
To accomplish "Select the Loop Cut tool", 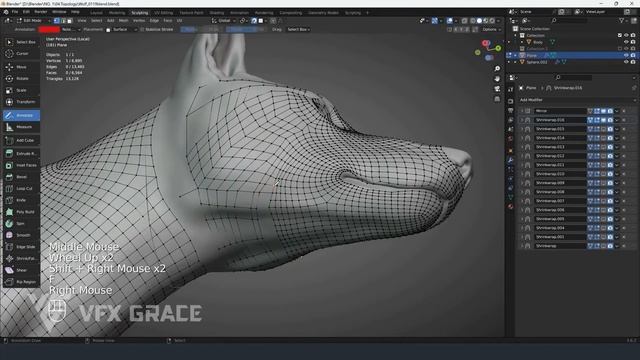I will click(21, 189).
